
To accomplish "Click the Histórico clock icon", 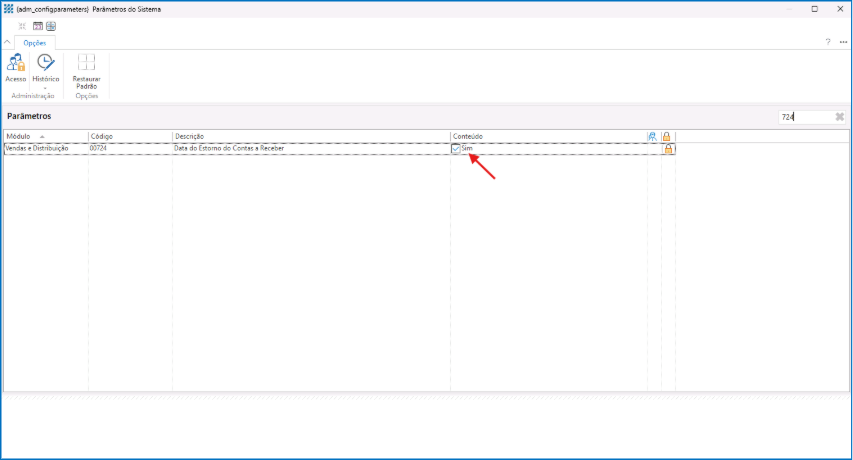I will pos(45,63).
